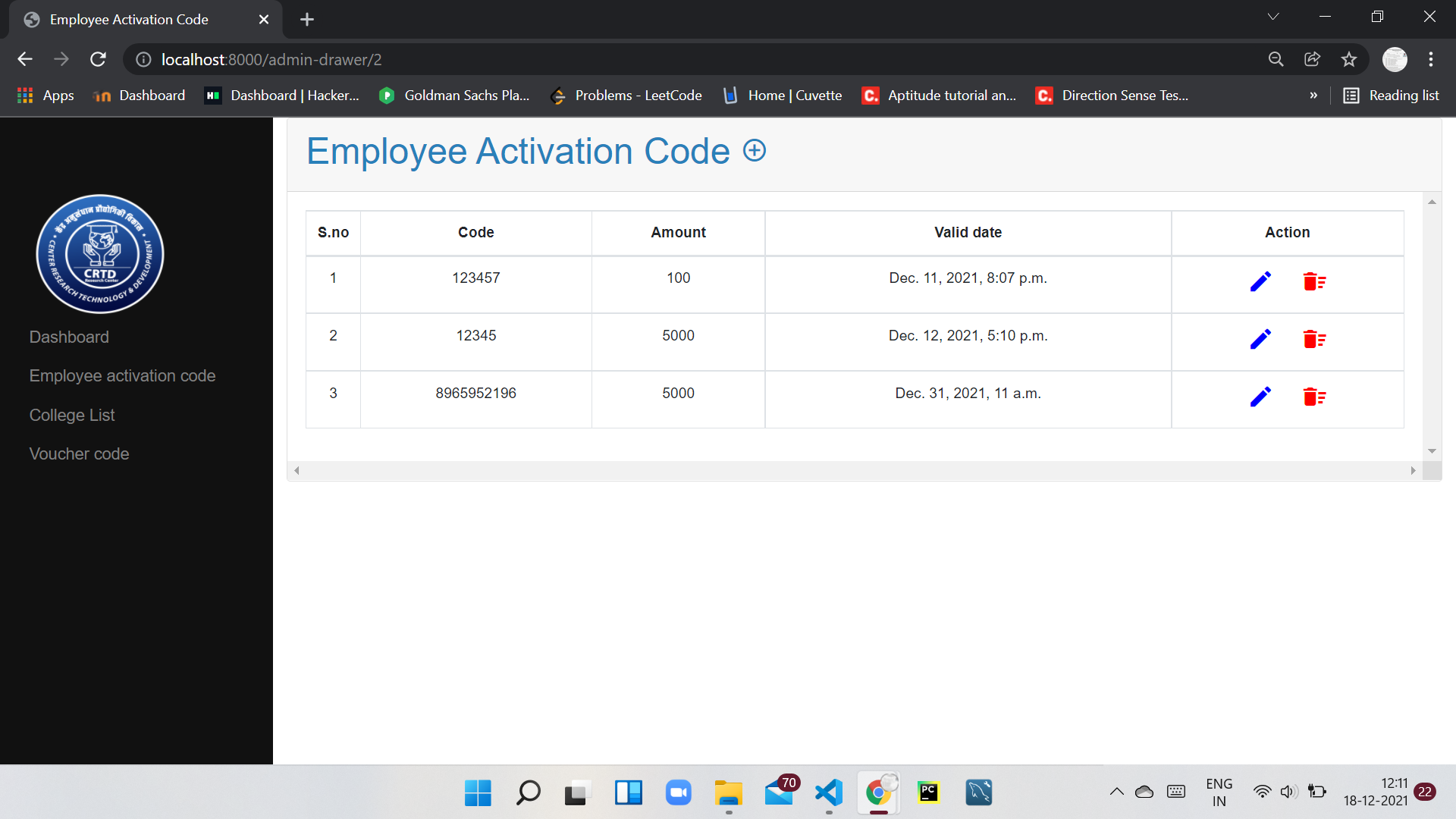The height and width of the screenshot is (819, 1456).
Task: Go to Voucher code page
Action: [79, 453]
